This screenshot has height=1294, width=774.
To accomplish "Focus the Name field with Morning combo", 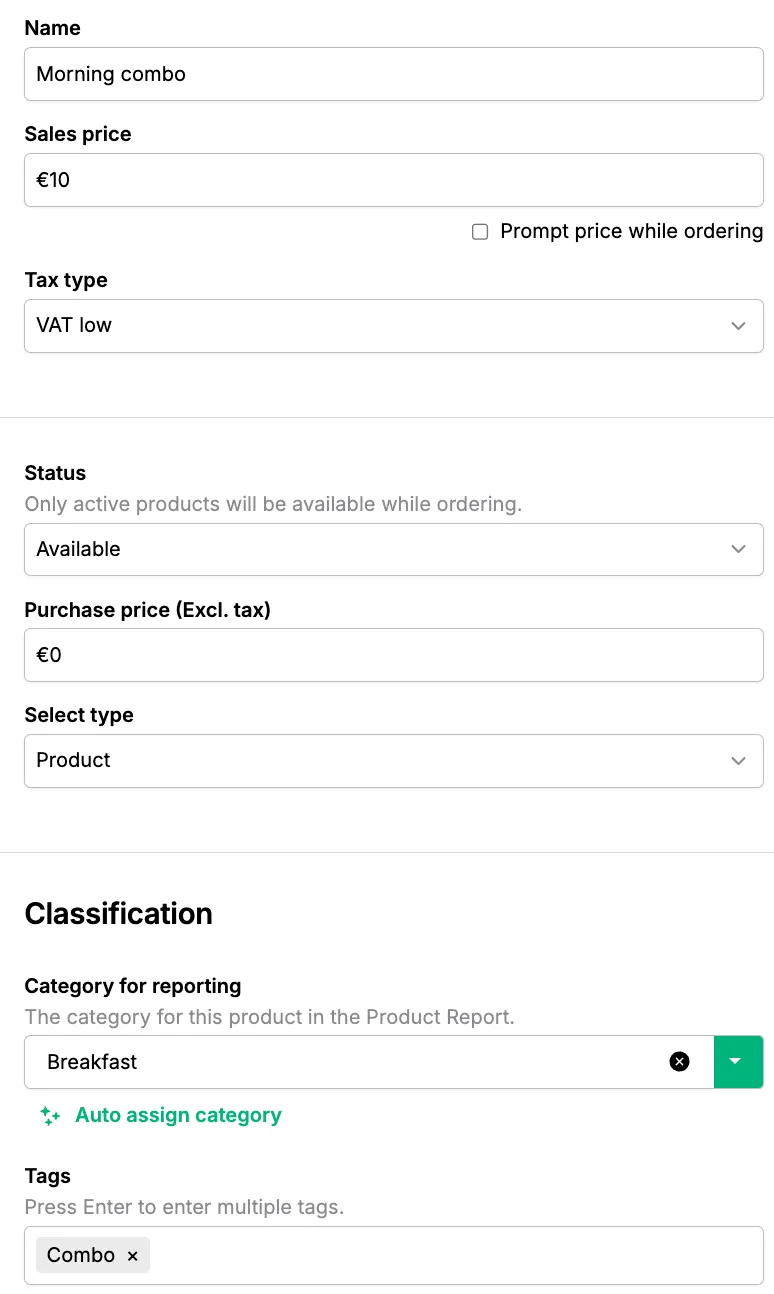I will coord(393,74).
